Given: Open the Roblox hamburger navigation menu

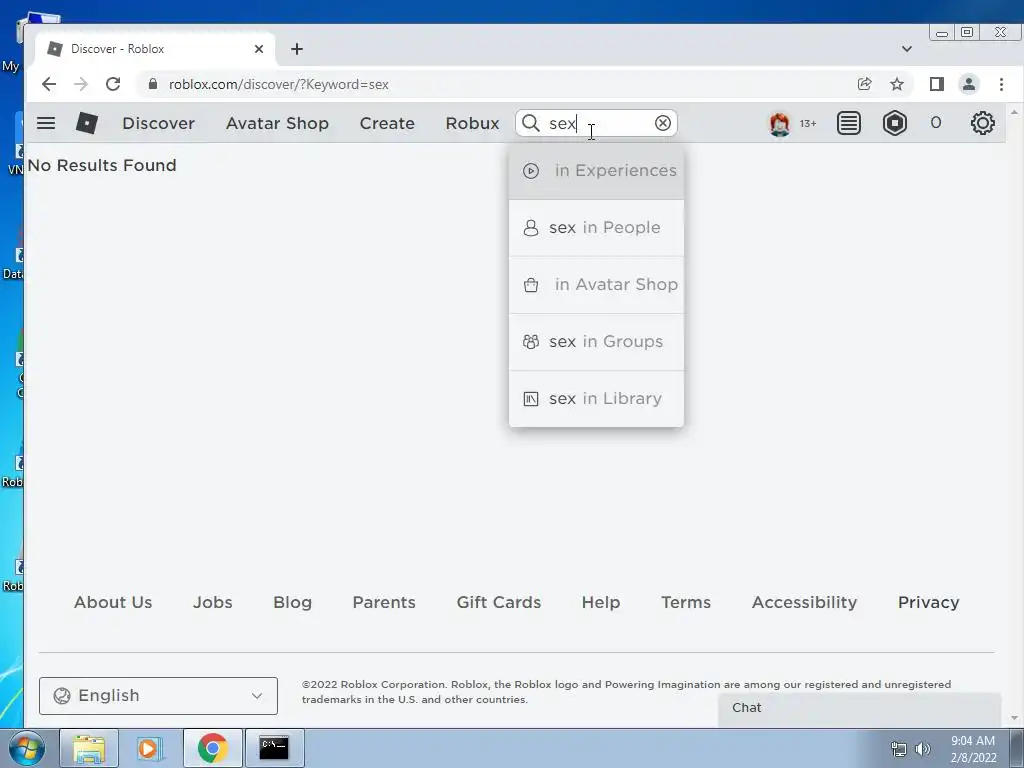Looking at the screenshot, I should coord(46,123).
